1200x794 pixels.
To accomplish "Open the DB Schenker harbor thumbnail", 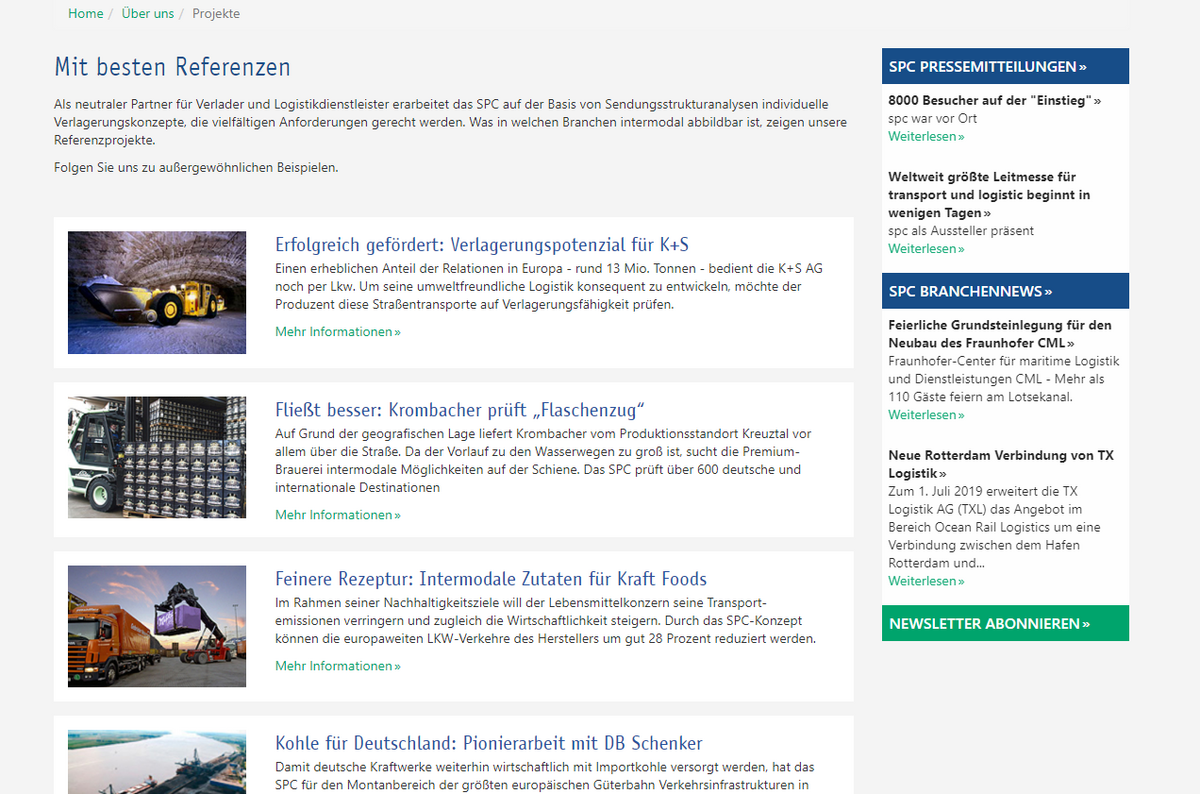I will point(157,762).
